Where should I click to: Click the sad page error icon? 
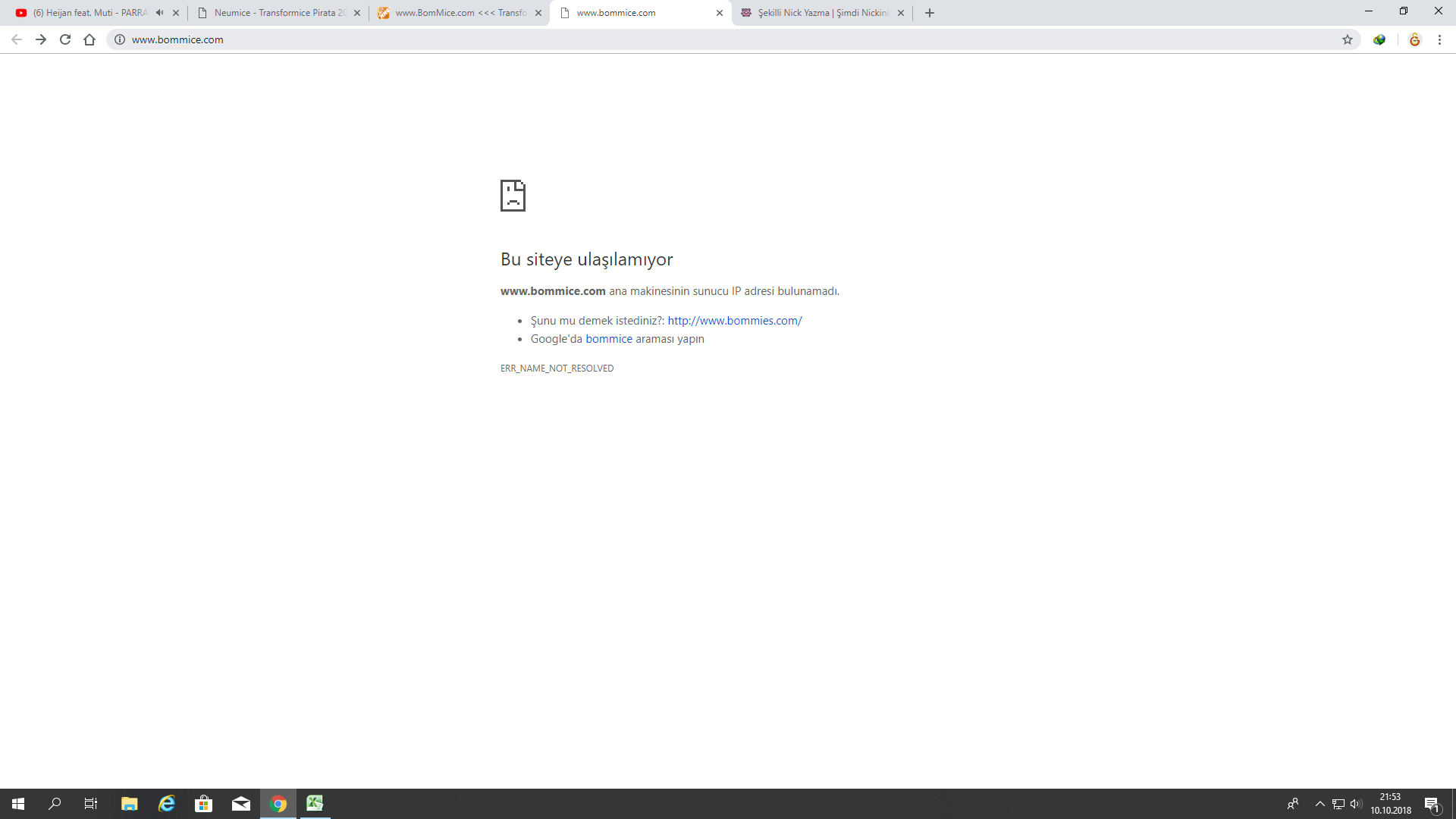click(513, 196)
